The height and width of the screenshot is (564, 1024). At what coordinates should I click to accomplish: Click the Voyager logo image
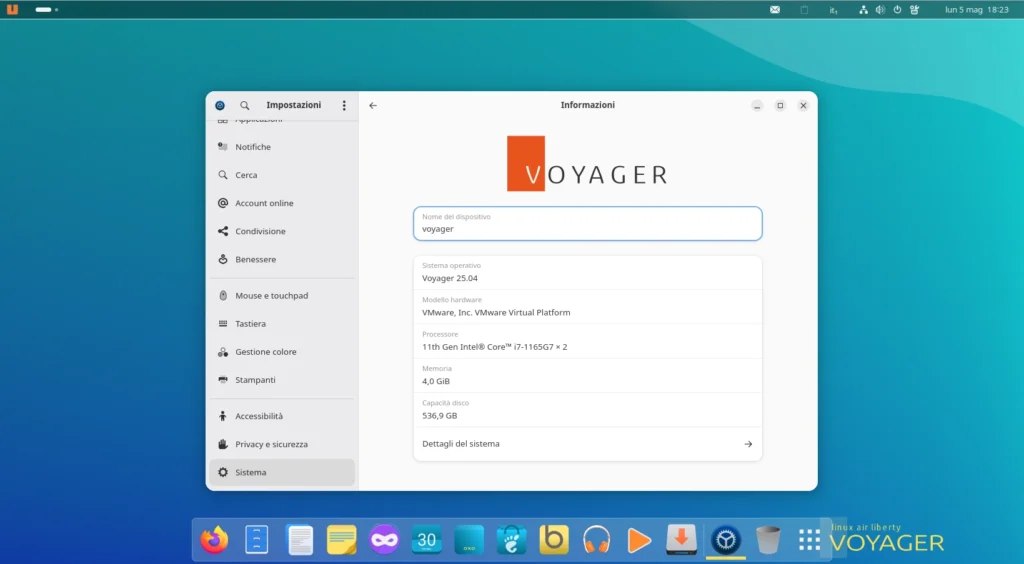click(587, 164)
